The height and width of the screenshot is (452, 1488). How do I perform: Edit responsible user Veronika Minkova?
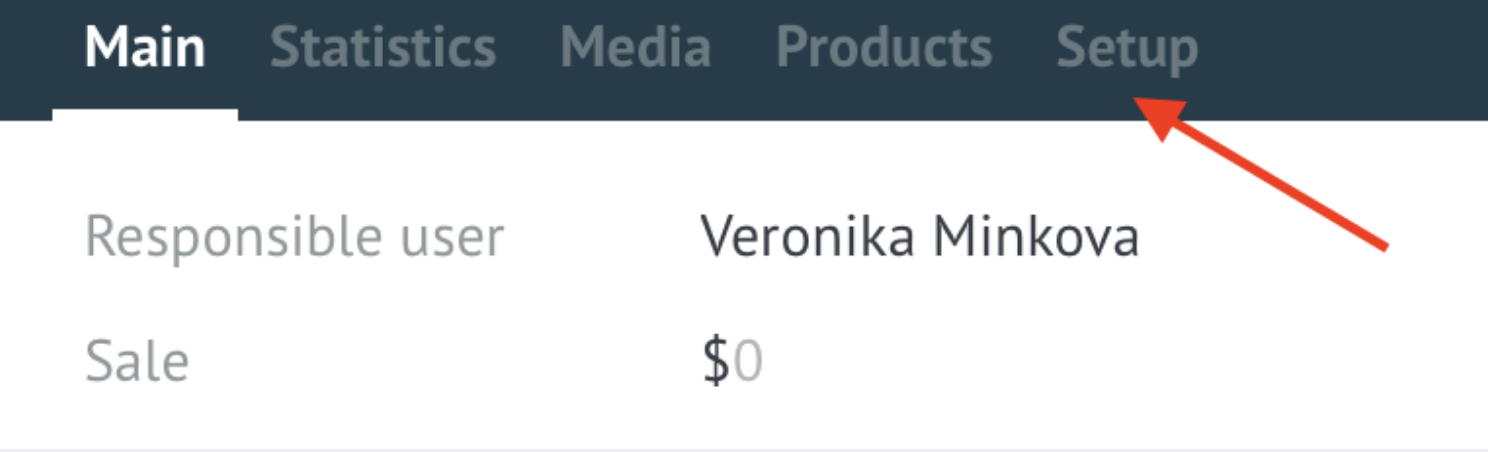point(920,238)
